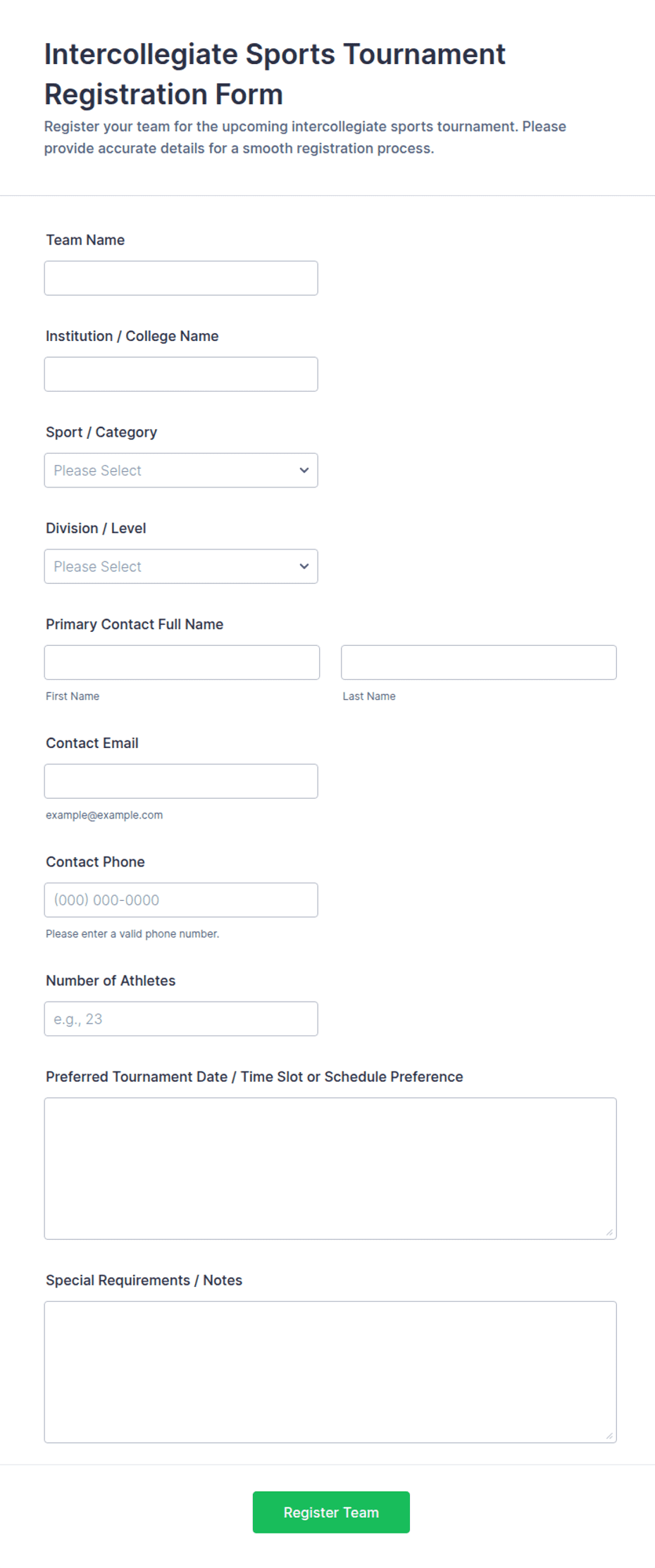
Task: Submit with the Register Team button
Action: (331, 1512)
